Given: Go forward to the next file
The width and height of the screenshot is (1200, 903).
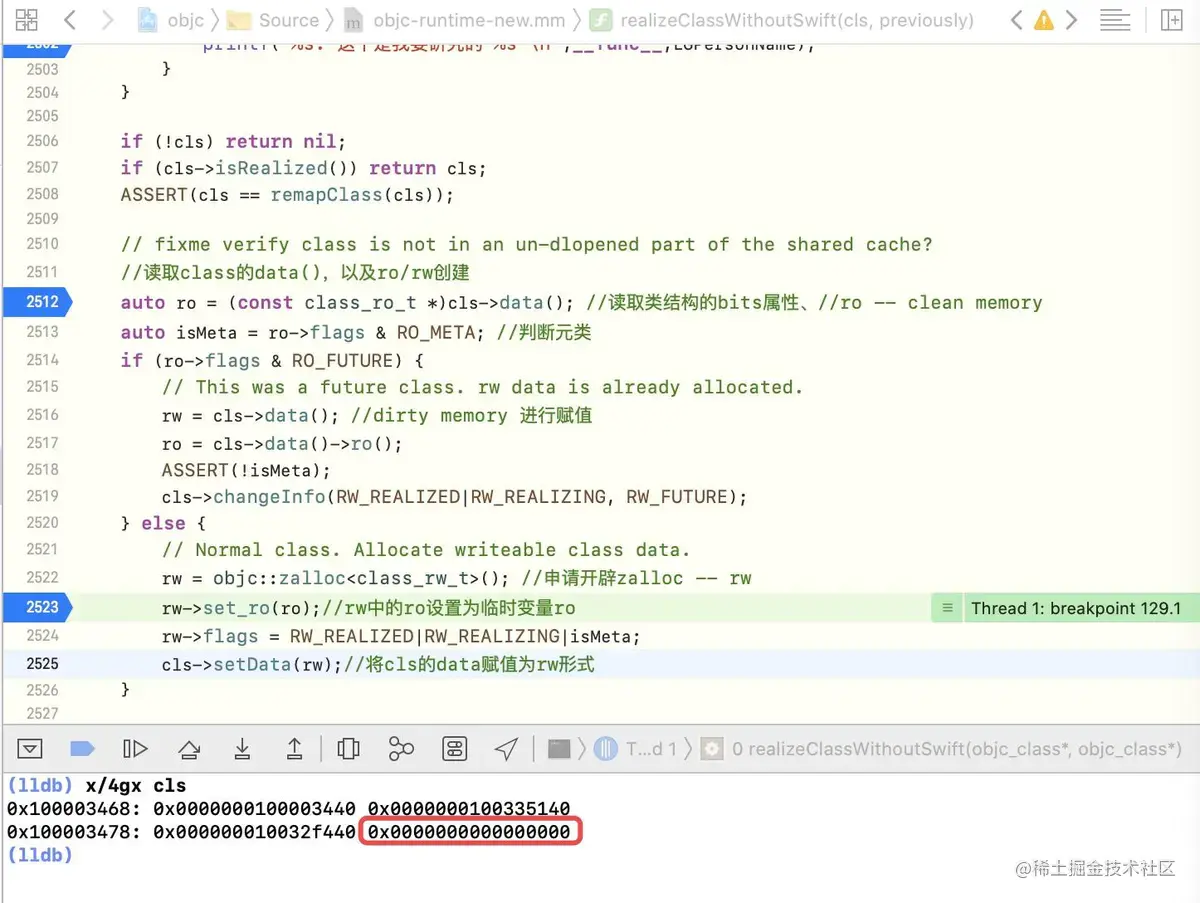Looking at the screenshot, I should pos(109,20).
